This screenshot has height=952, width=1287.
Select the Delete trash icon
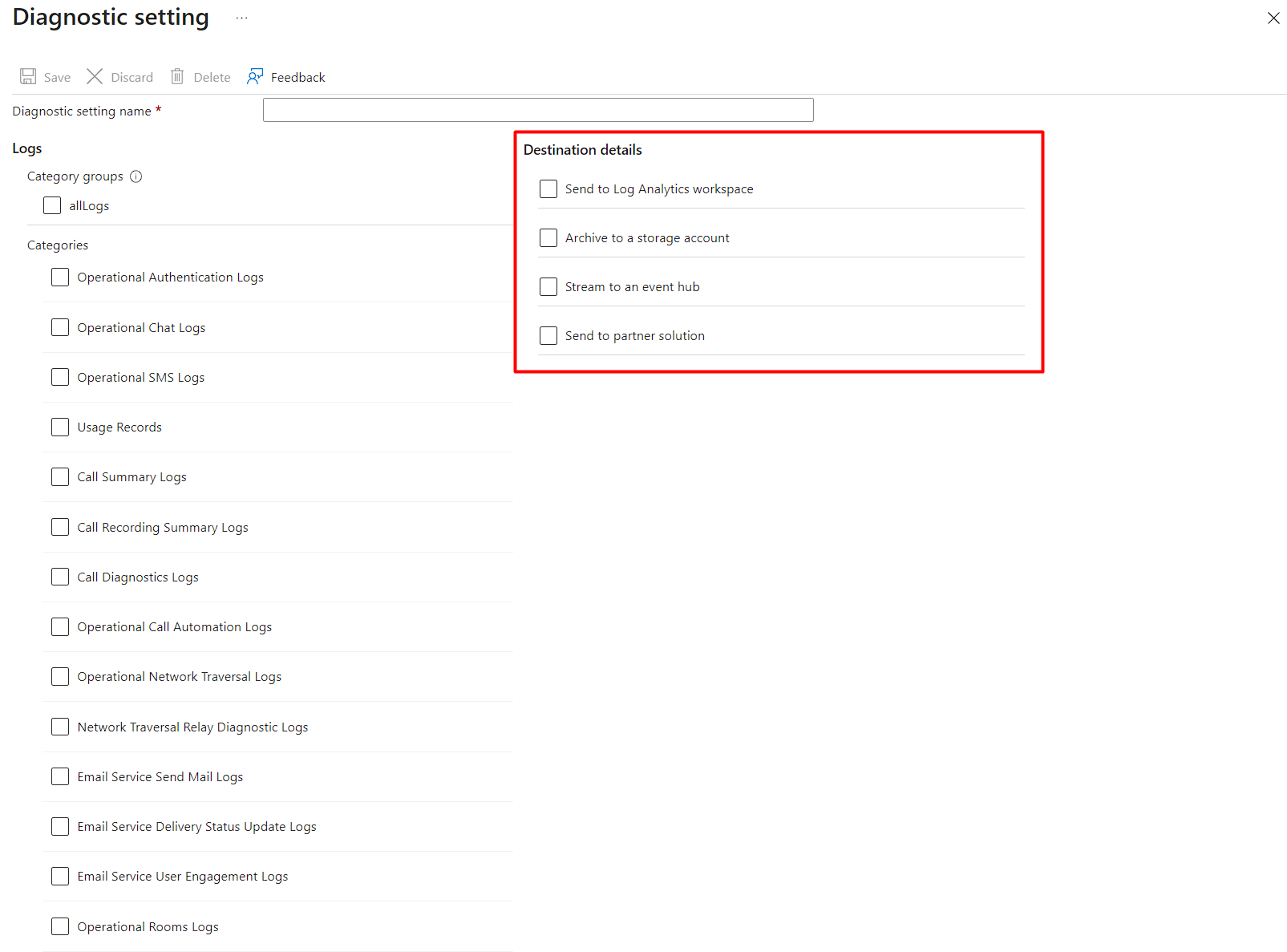coord(177,76)
